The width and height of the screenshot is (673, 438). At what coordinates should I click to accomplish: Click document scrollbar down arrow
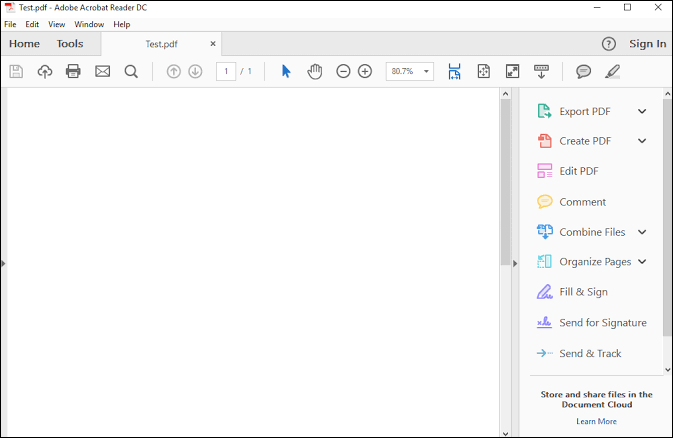[506, 433]
